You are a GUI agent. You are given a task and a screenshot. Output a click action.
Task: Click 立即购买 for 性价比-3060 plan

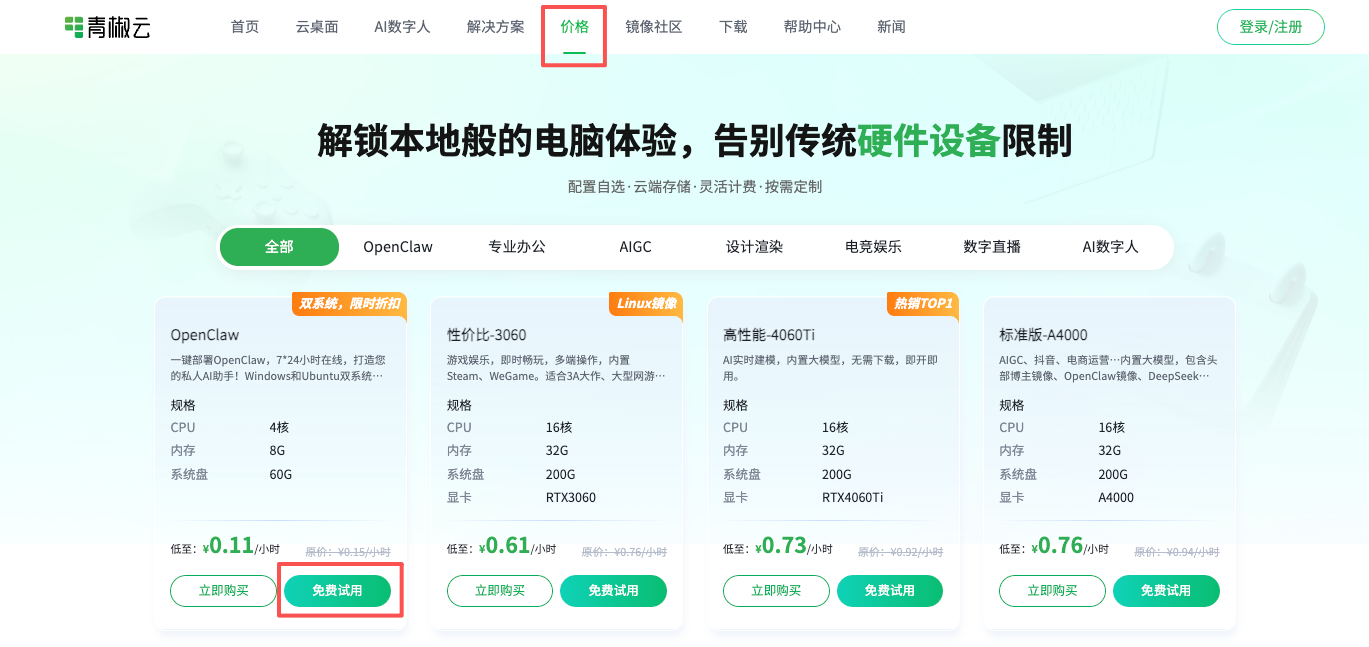pos(499,591)
